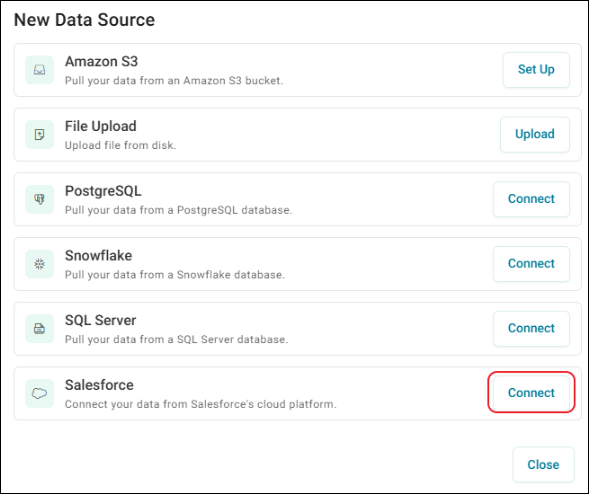Image resolution: width=589 pixels, height=494 pixels.
Task: Click the New Data Source heading
Action: [x=84, y=20]
